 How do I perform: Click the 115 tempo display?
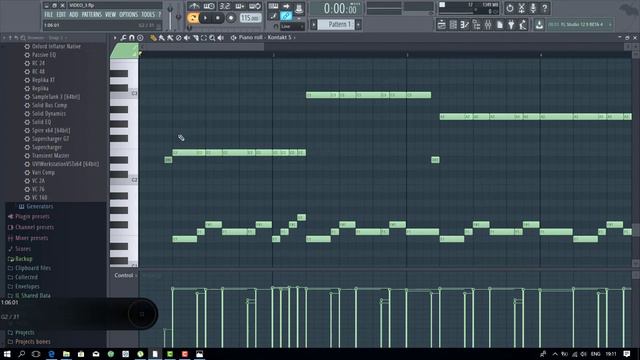click(250, 18)
